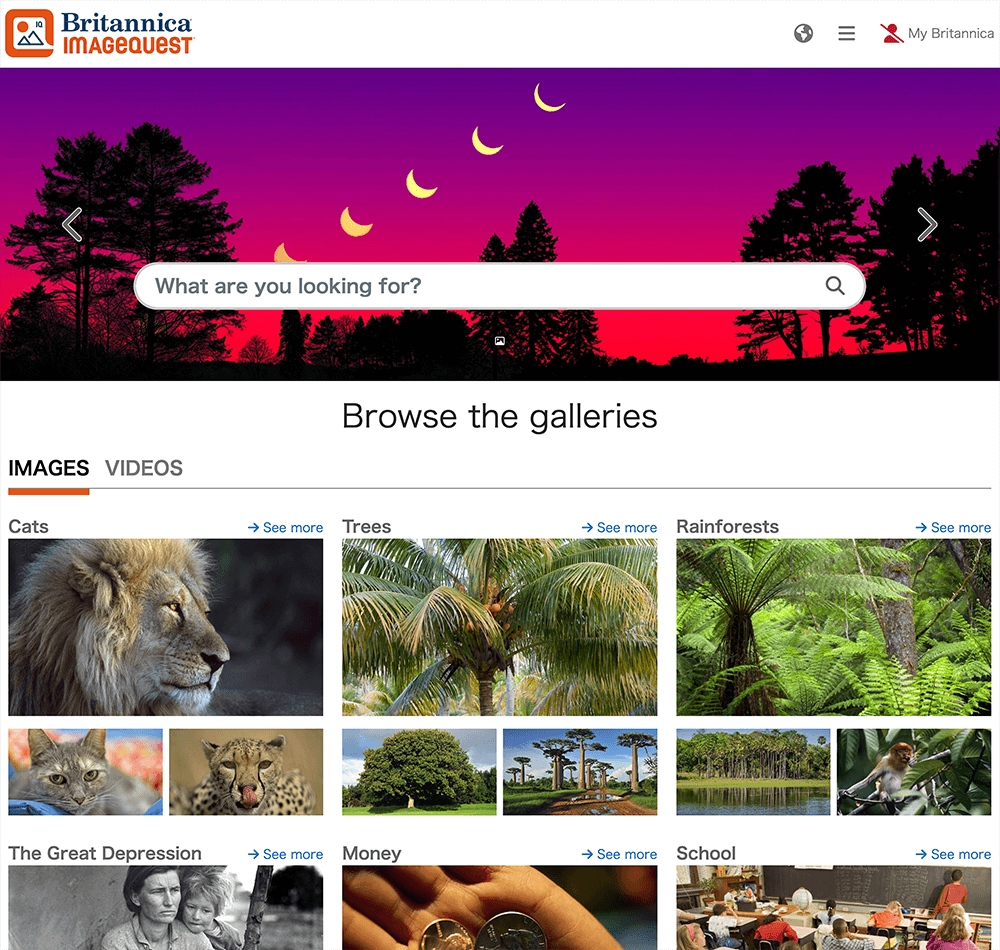Image resolution: width=1000 pixels, height=950 pixels.
Task: Switch to the VIDEOS tab
Action: point(144,469)
